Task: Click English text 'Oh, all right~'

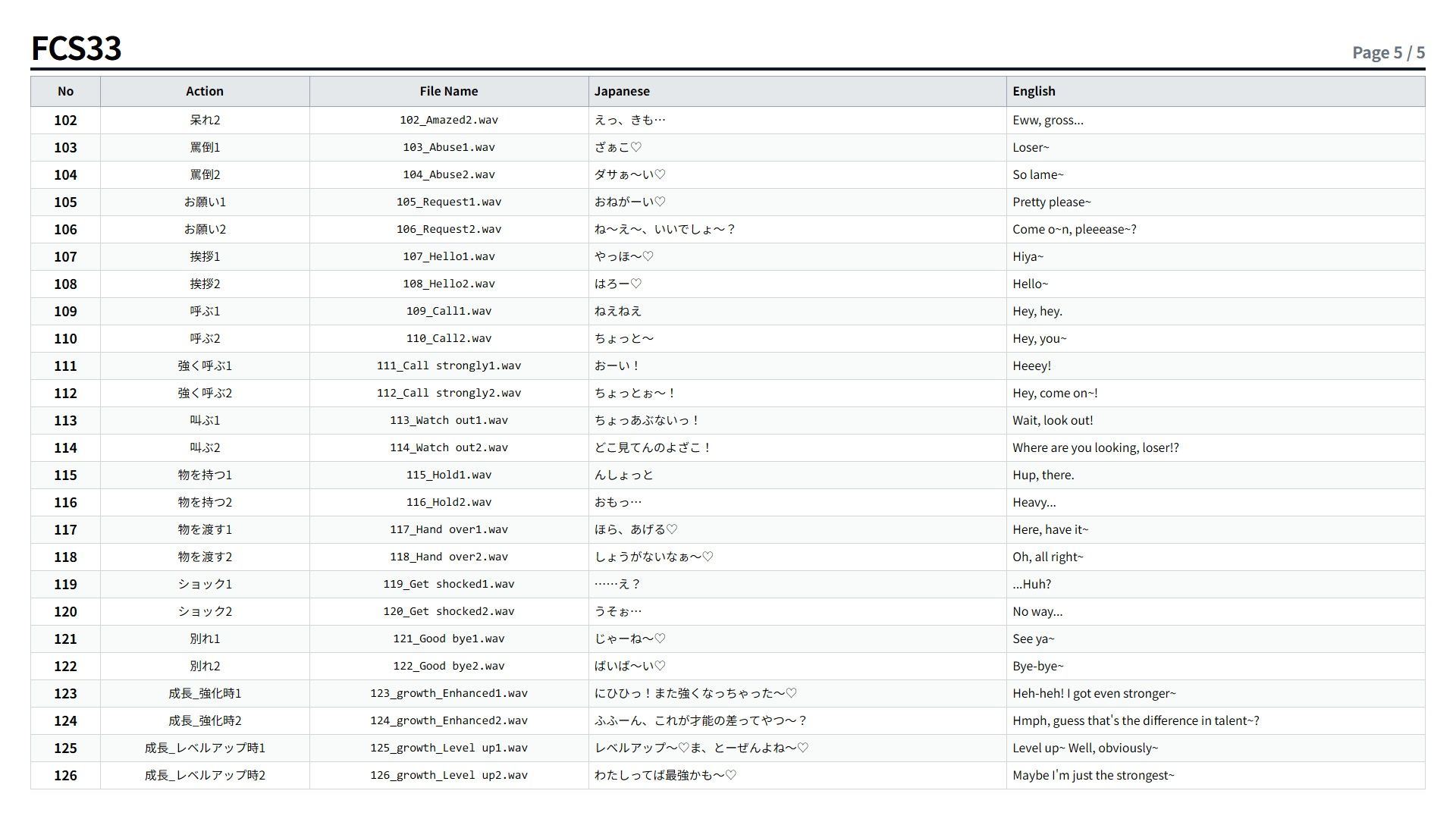Action: pos(1048,557)
